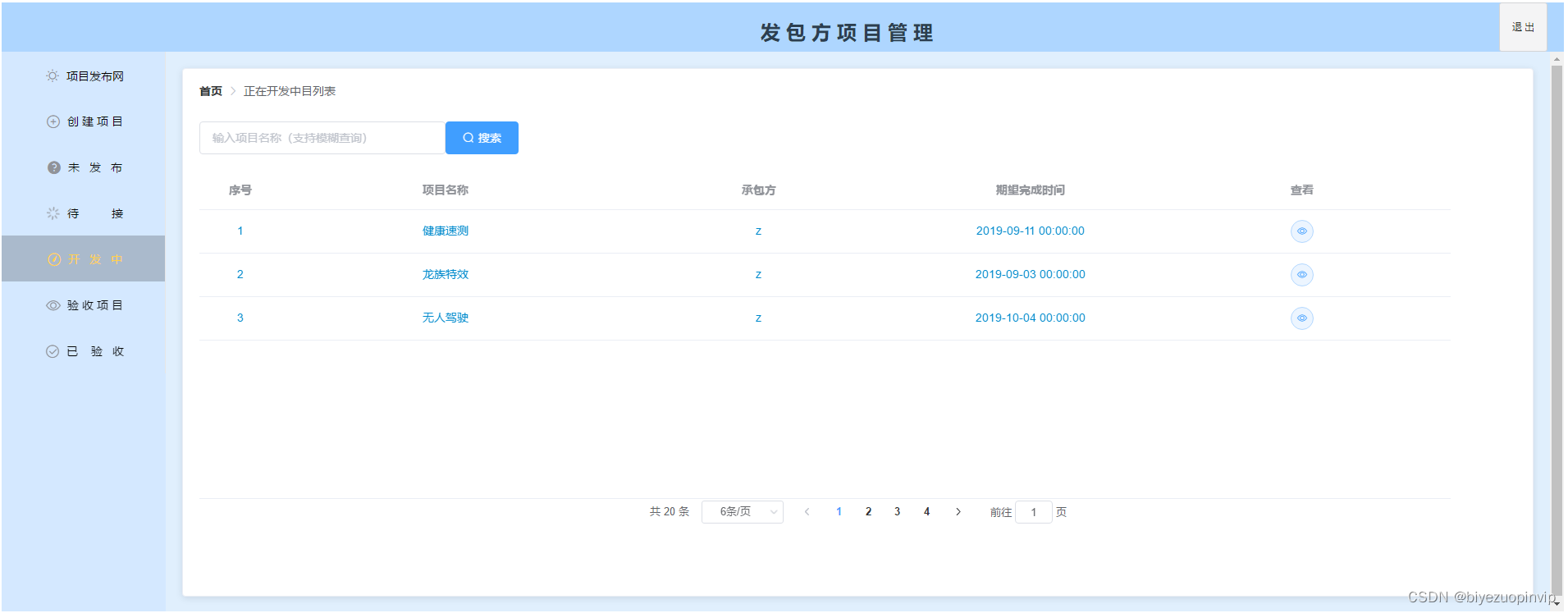1568x613 pixels.
Task: Select pagination page 1
Action: (839, 512)
